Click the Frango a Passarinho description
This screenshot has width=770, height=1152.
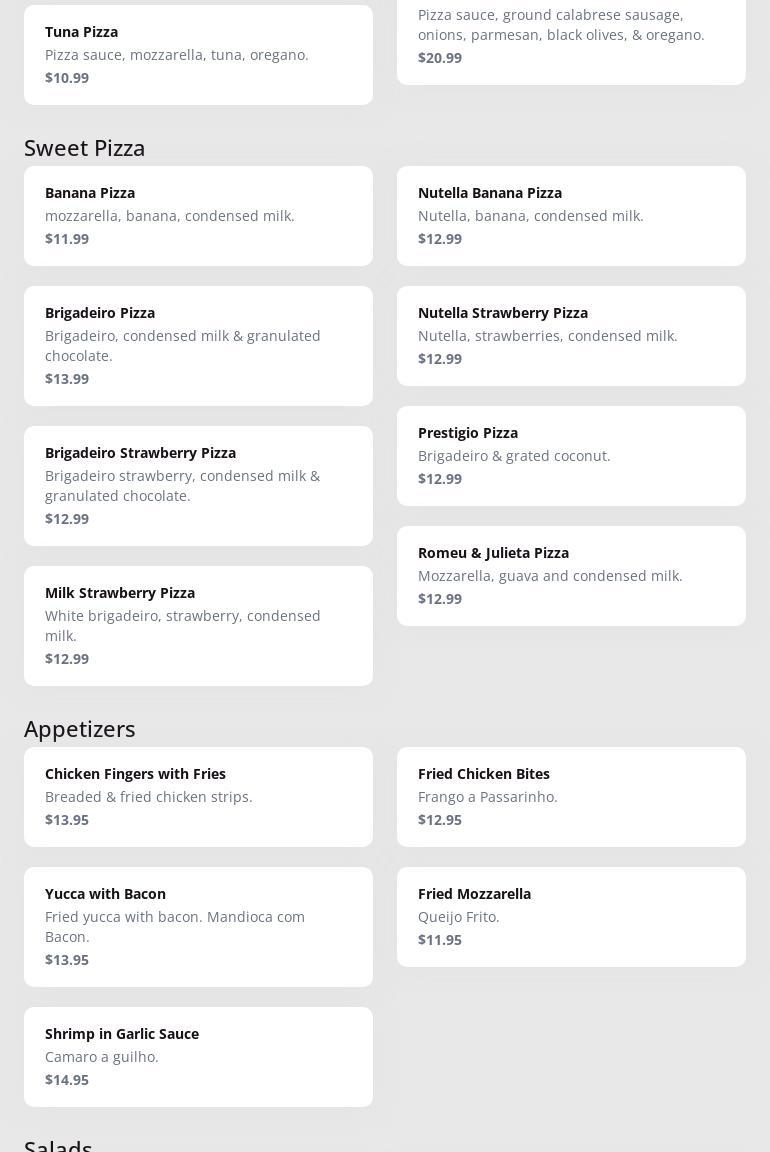point(488,797)
